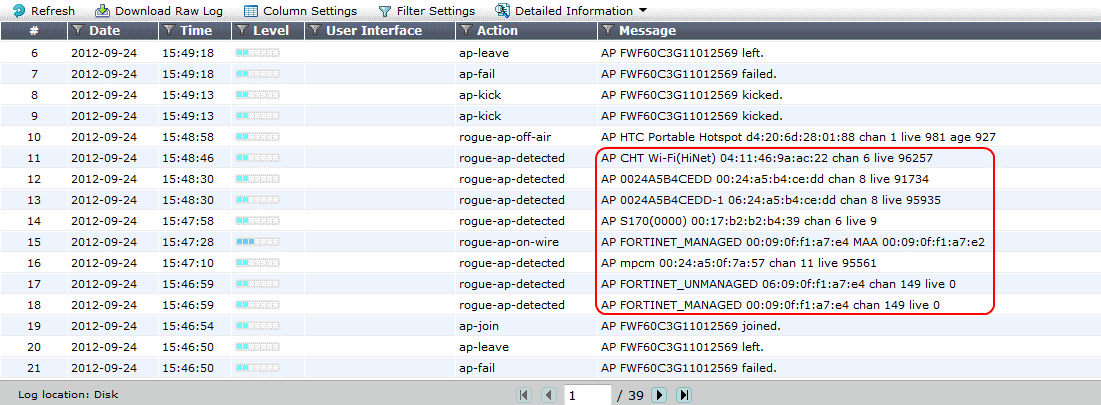Select the FWF60C3G11012569 joined message
The width and height of the screenshot is (1101, 405).
pos(691,326)
